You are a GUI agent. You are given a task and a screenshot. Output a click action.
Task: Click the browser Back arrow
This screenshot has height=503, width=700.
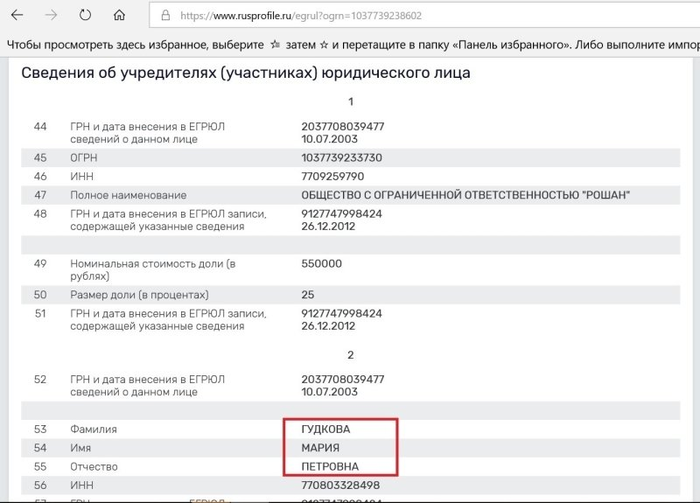pyautogui.click(x=18, y=16)
